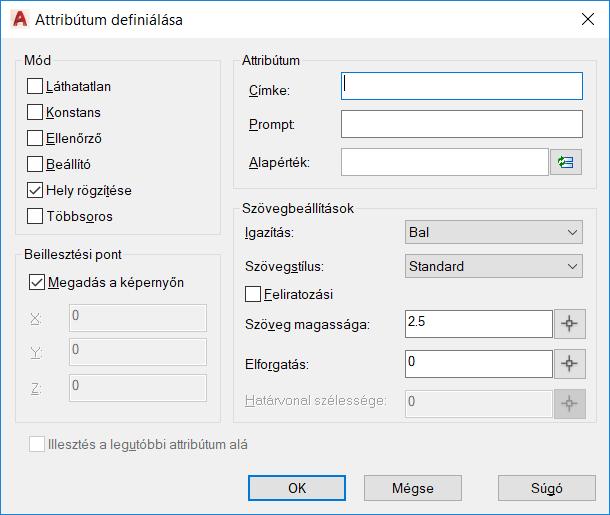This screenshot has height=515, width=610.
Task: Open the Igazítás dropdown showing Bal
Action: point(494,232)
